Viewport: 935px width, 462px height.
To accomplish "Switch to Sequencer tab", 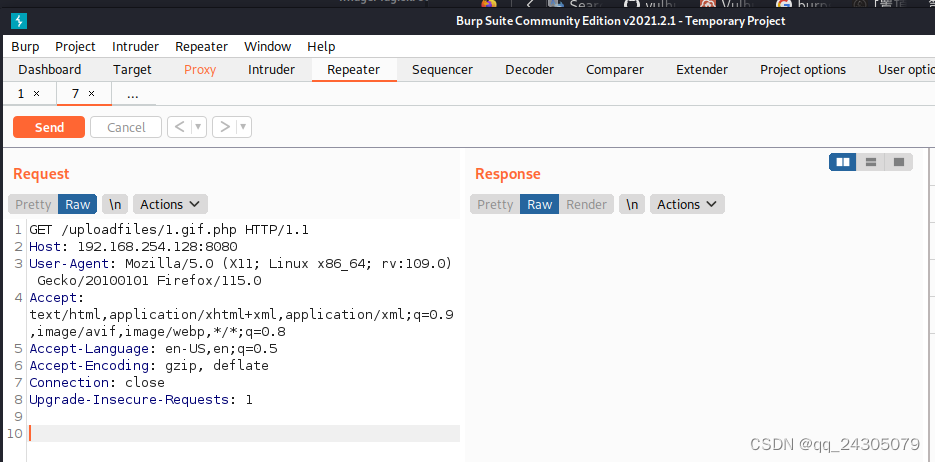I will (x=442, y=70).
